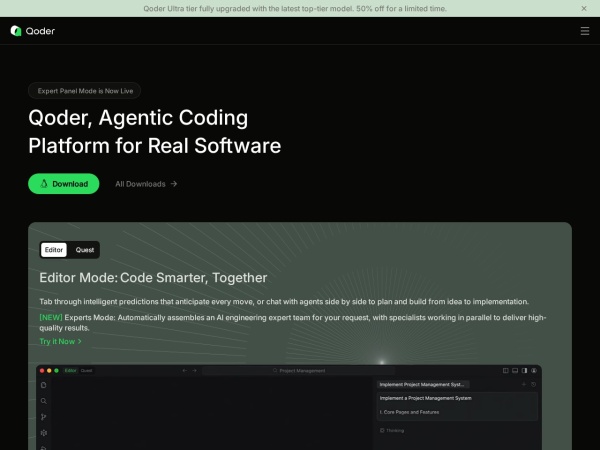Switch to the Quest tab

point(85,250)
